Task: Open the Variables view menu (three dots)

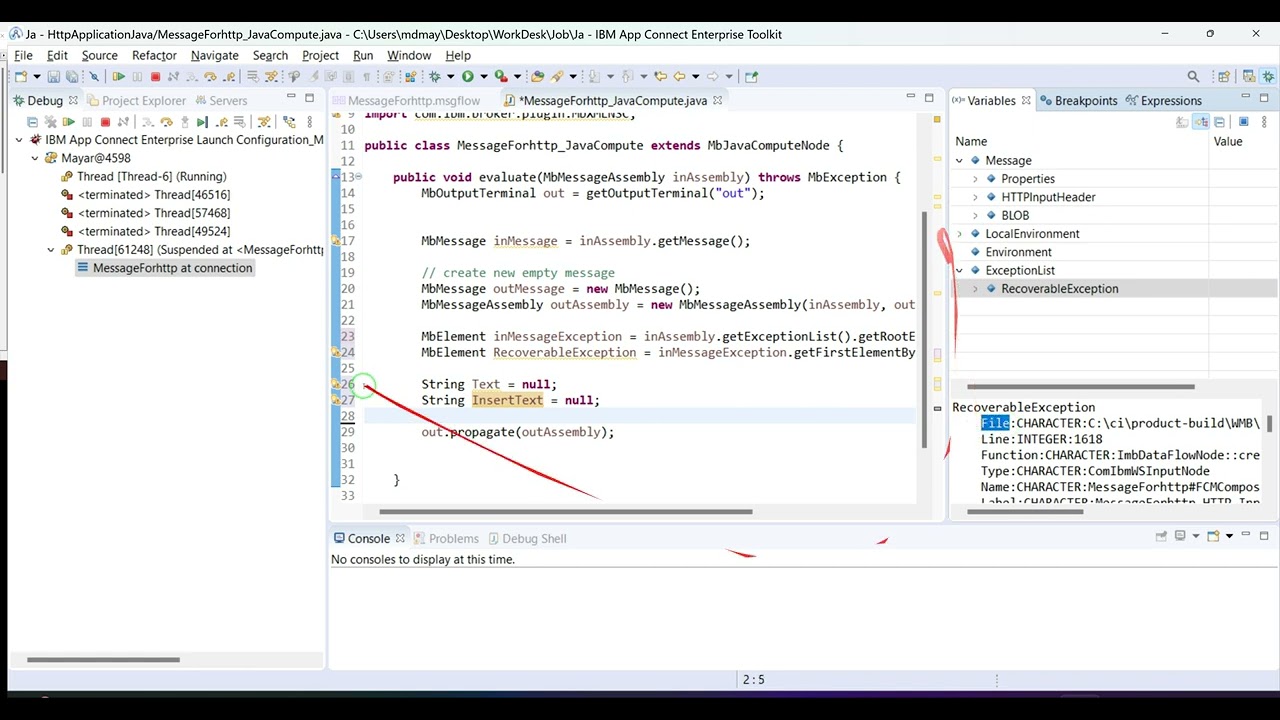Action: point(1264,122)
